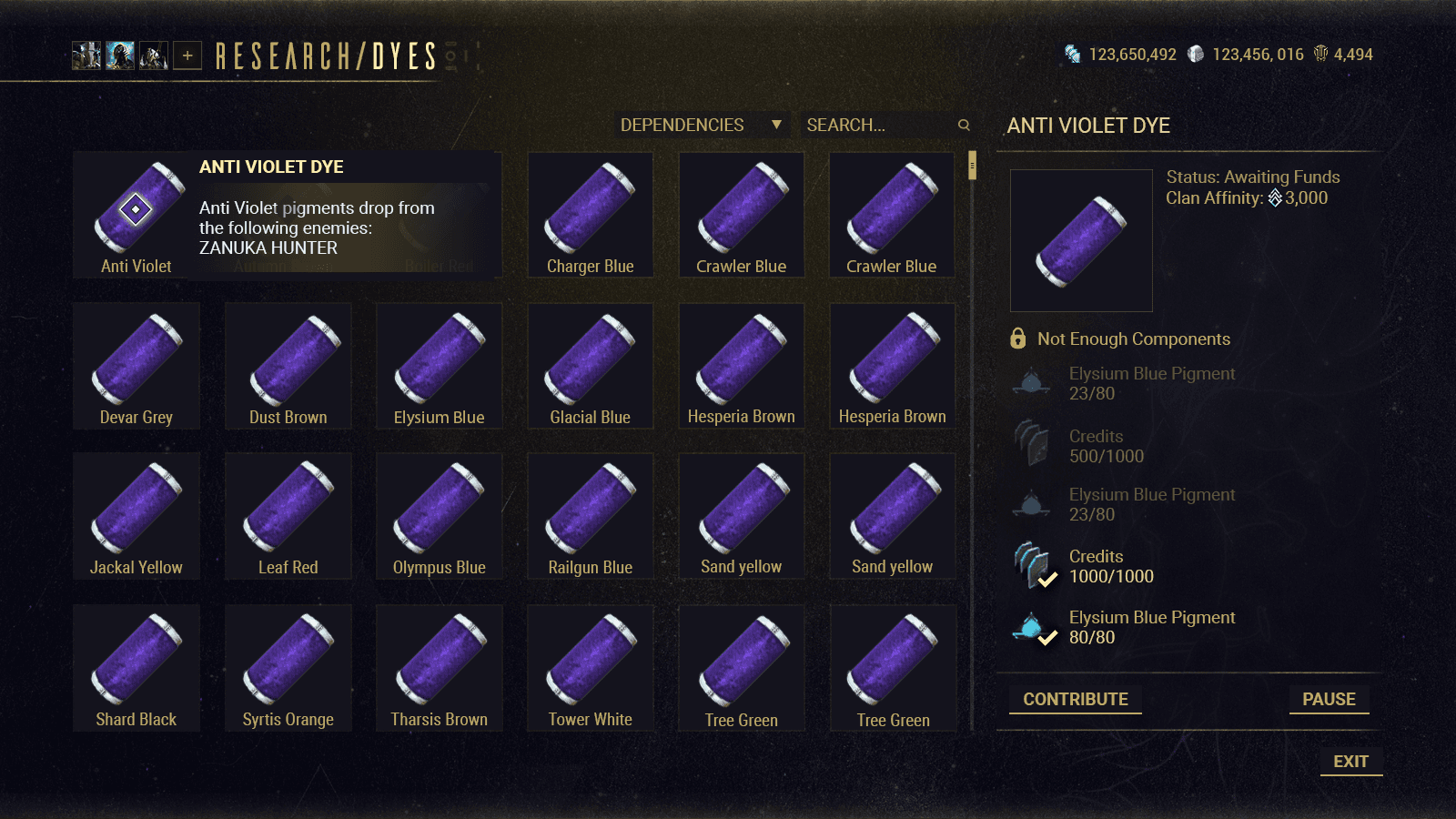The image size is (1456, 819).
Task: Click the search magnifier icon
Action: point(964,125)
